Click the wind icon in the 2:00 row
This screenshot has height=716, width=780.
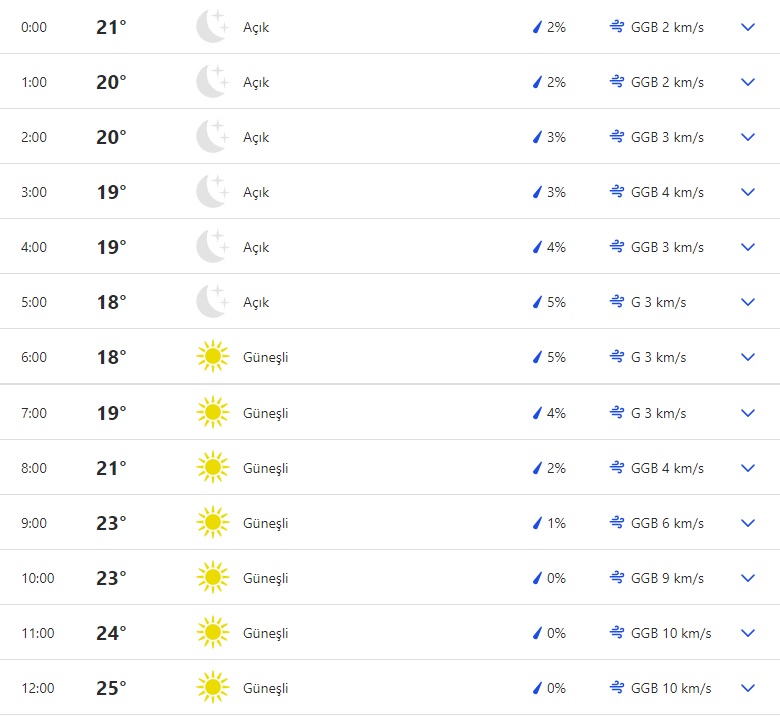coord(616,137)
